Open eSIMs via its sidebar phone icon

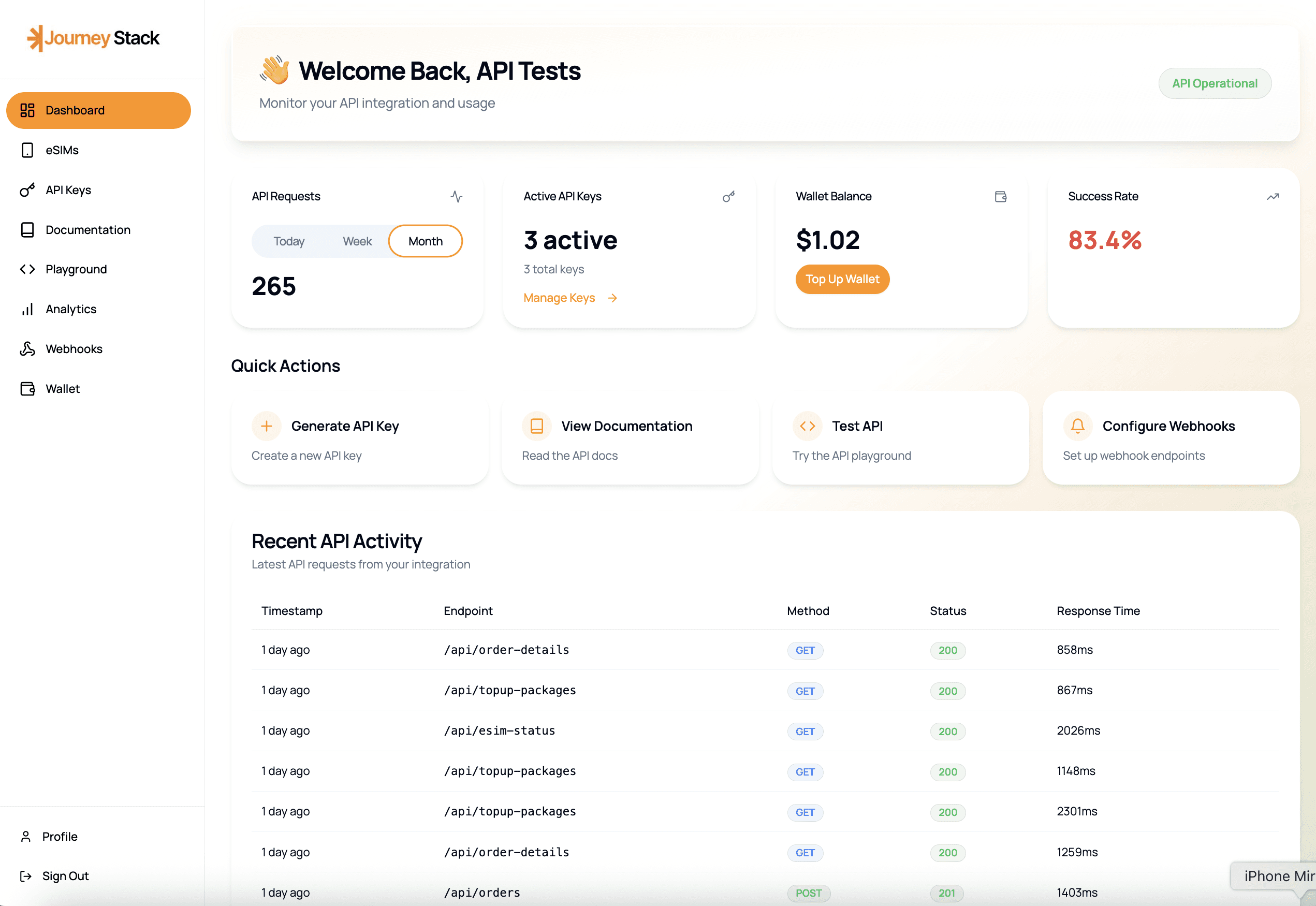coord(27,151)
